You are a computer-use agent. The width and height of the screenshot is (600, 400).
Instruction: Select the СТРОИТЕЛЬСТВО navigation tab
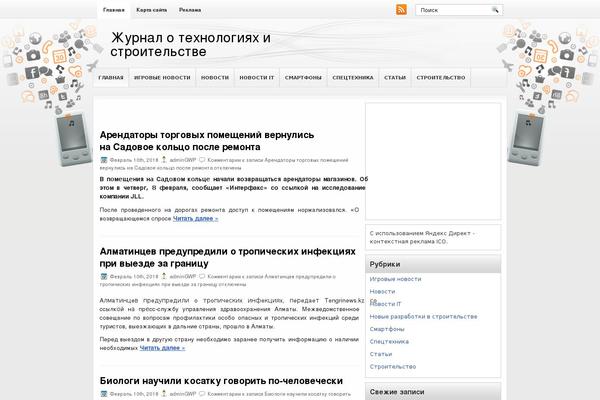coord(441,78)
